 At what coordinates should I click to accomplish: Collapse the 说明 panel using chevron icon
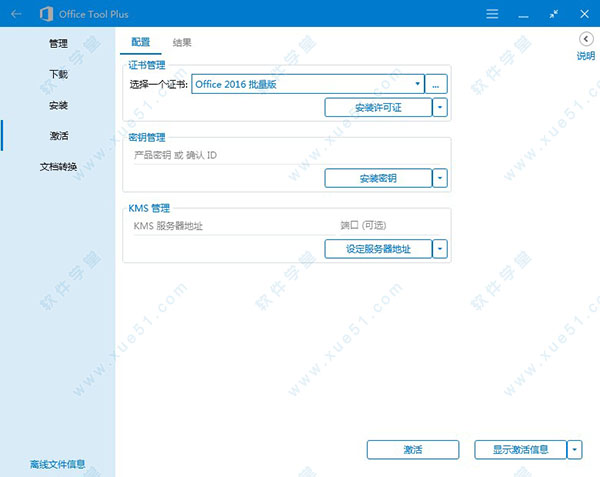pos(585,39)
